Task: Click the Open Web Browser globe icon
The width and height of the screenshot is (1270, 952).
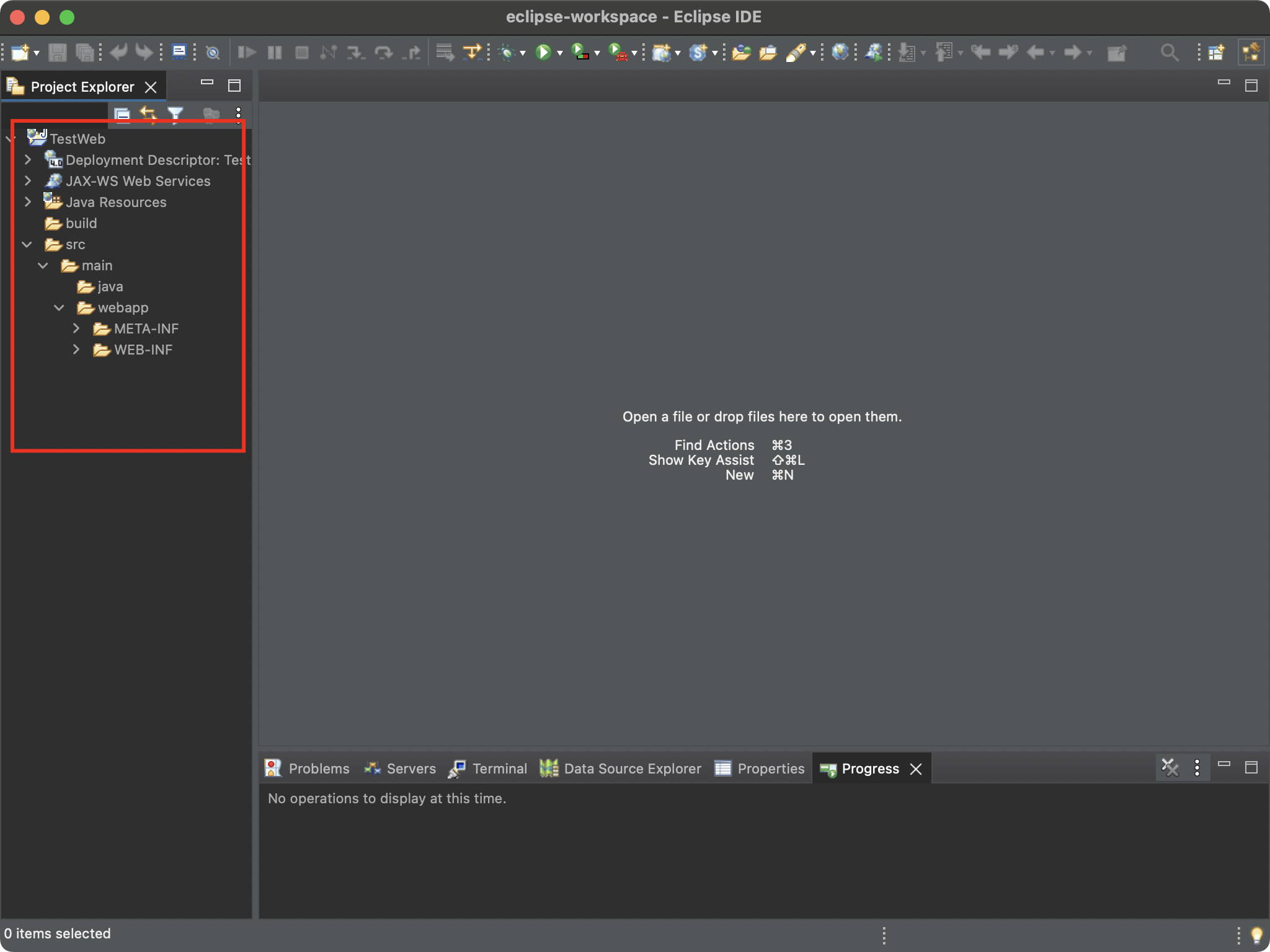Action: click(840, 52)
